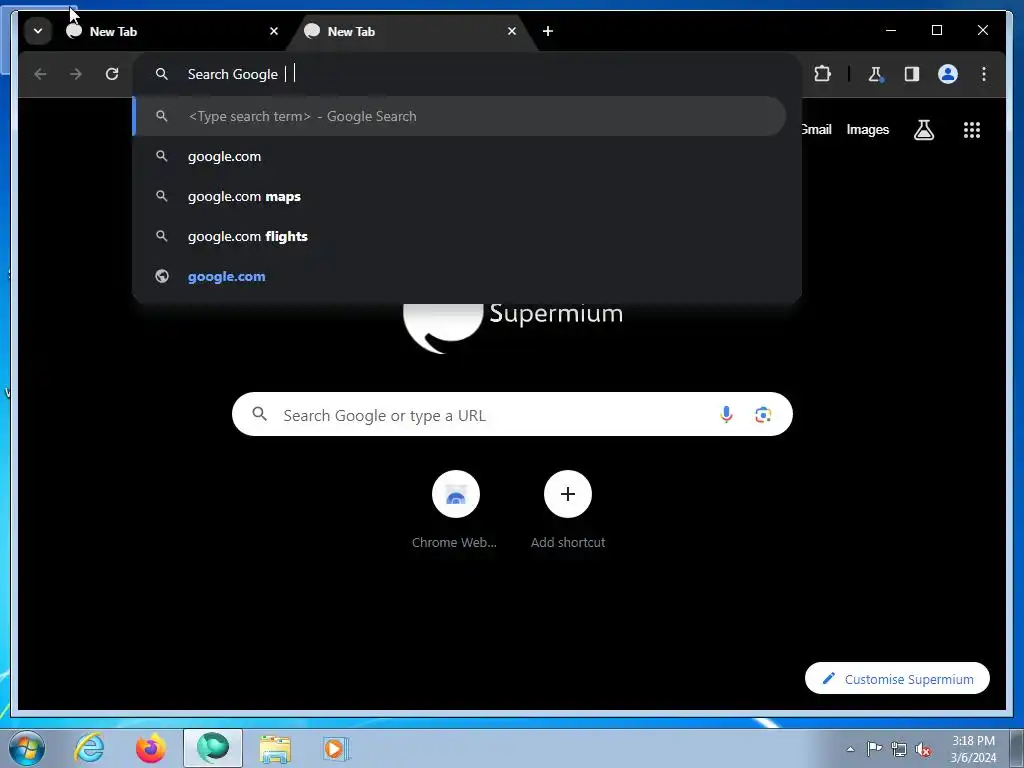
Task: Open the Chrome Web Store shortcut
Action: tap(455, 509)
